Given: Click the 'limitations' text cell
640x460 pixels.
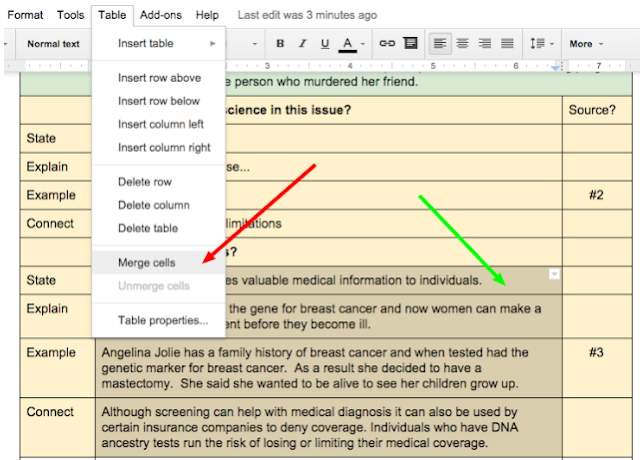Looking at the screenshot, I should coord(394,224).
